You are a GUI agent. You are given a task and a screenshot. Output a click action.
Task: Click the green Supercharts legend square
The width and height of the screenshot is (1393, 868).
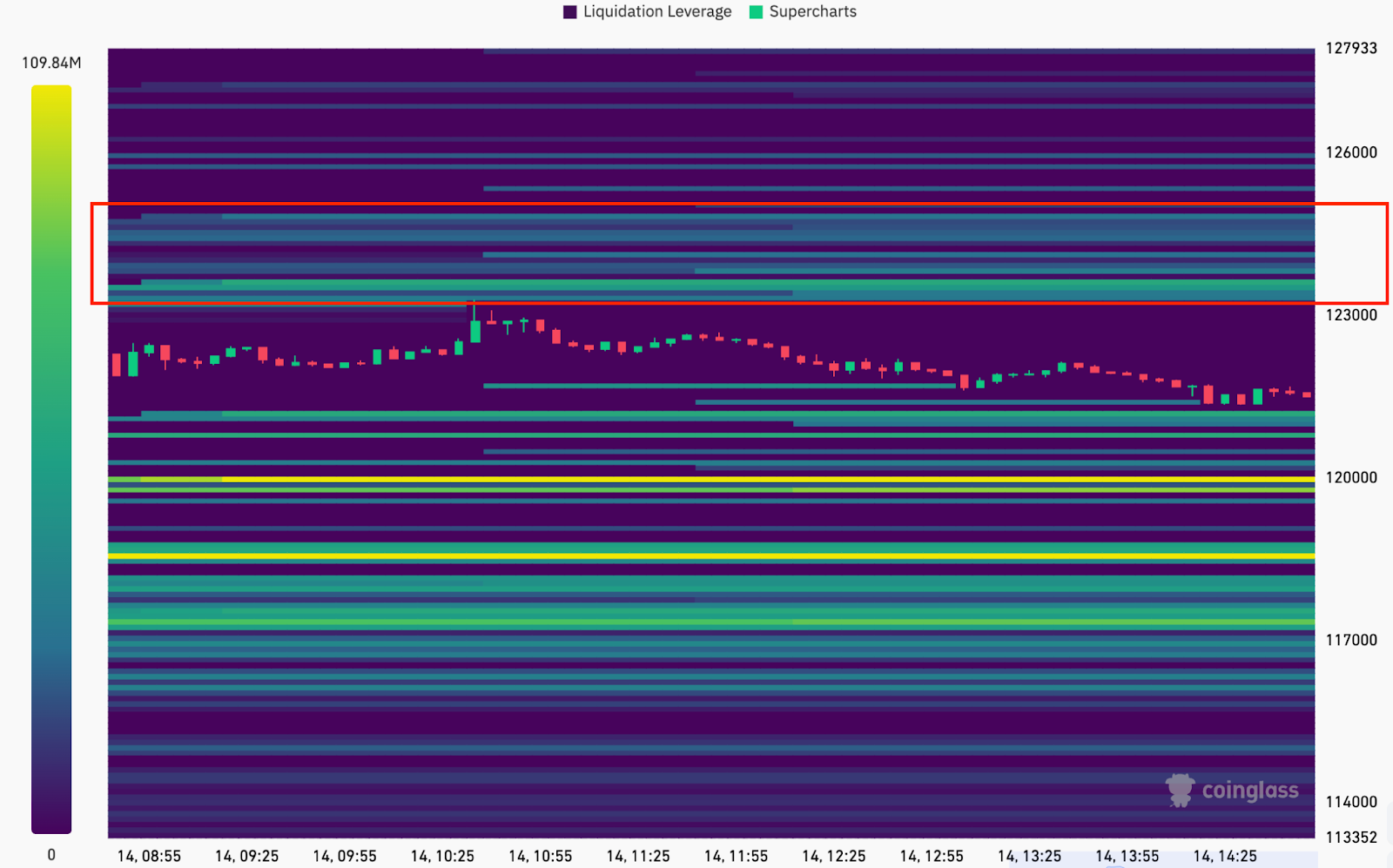[x=756, y=12]
